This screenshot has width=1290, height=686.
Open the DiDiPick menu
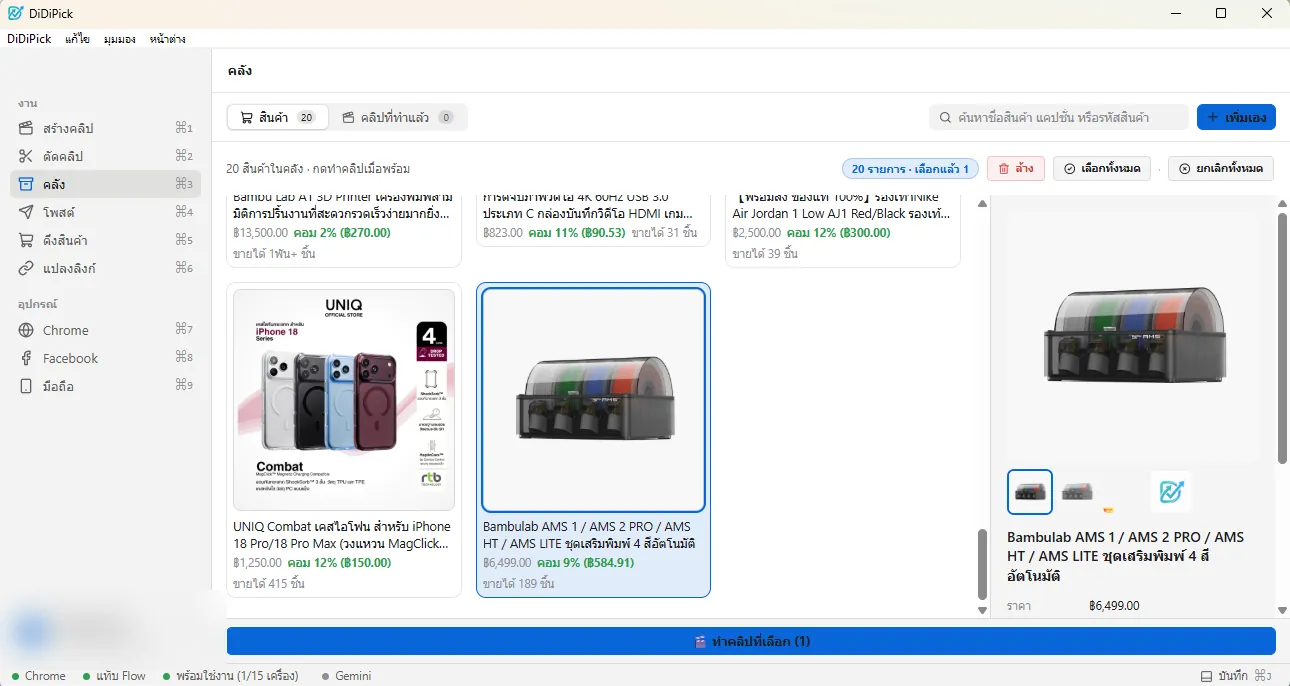[29, 39]
